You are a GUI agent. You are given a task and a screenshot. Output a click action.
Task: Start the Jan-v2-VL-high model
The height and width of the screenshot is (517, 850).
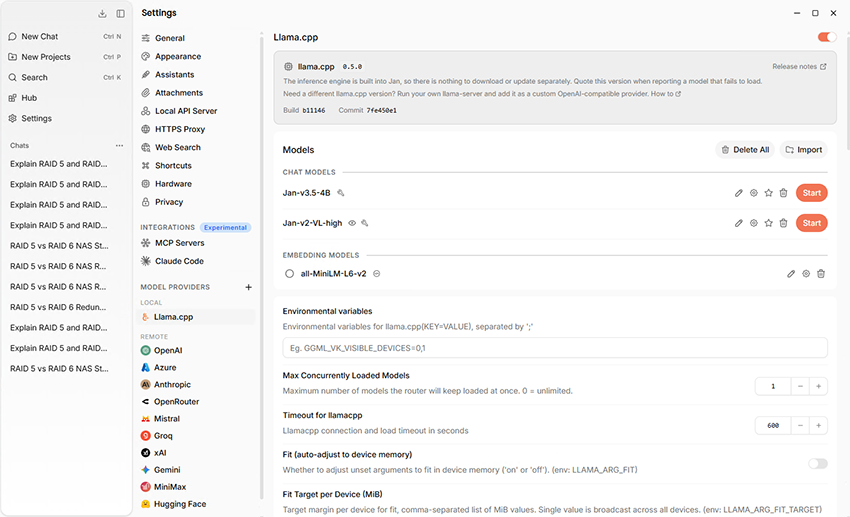click(x=812, y=223)
